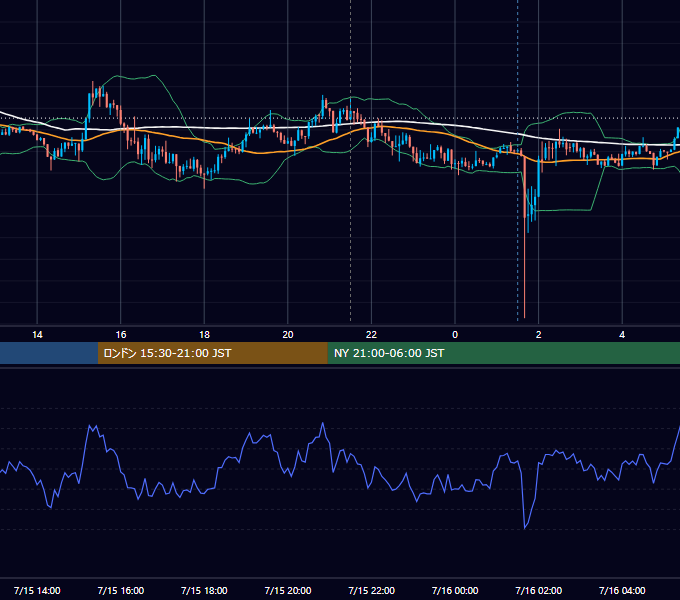
Task: Click the hour label 4 on price chart axis
Action: tap(622, 335)
